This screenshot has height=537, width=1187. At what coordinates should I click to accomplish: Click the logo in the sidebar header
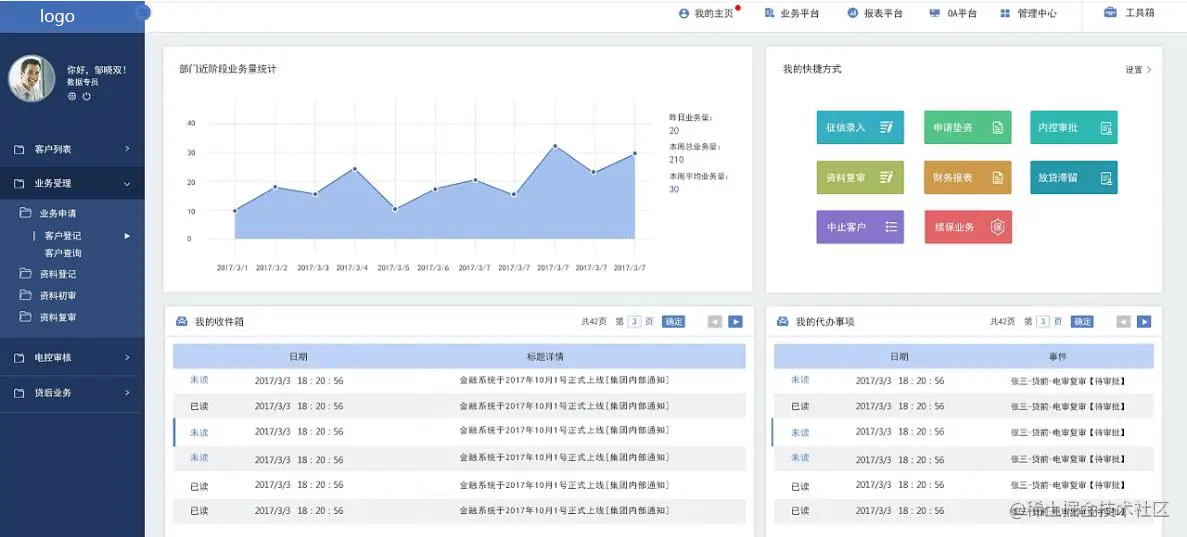58,16
